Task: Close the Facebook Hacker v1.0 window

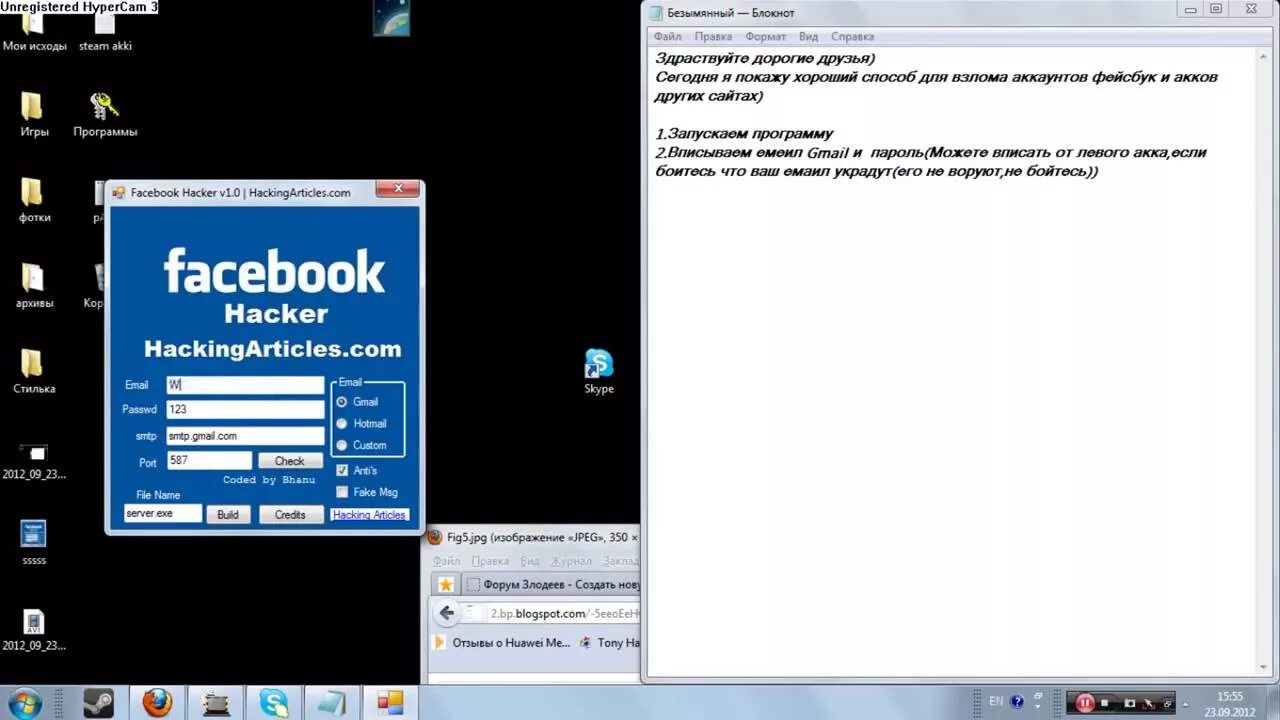Action: pos(398,188)
